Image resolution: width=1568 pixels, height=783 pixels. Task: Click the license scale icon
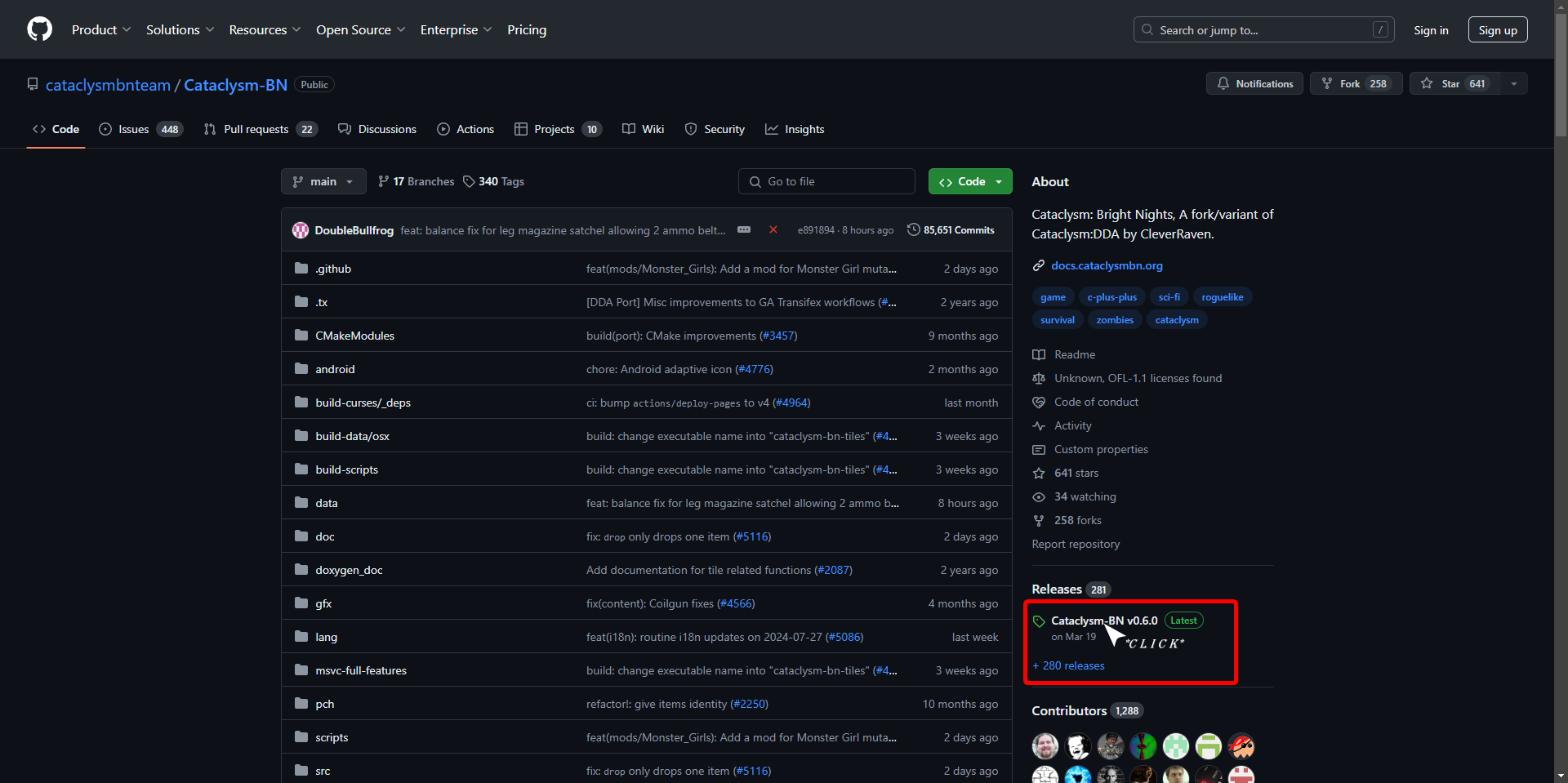coord(1039,379)
